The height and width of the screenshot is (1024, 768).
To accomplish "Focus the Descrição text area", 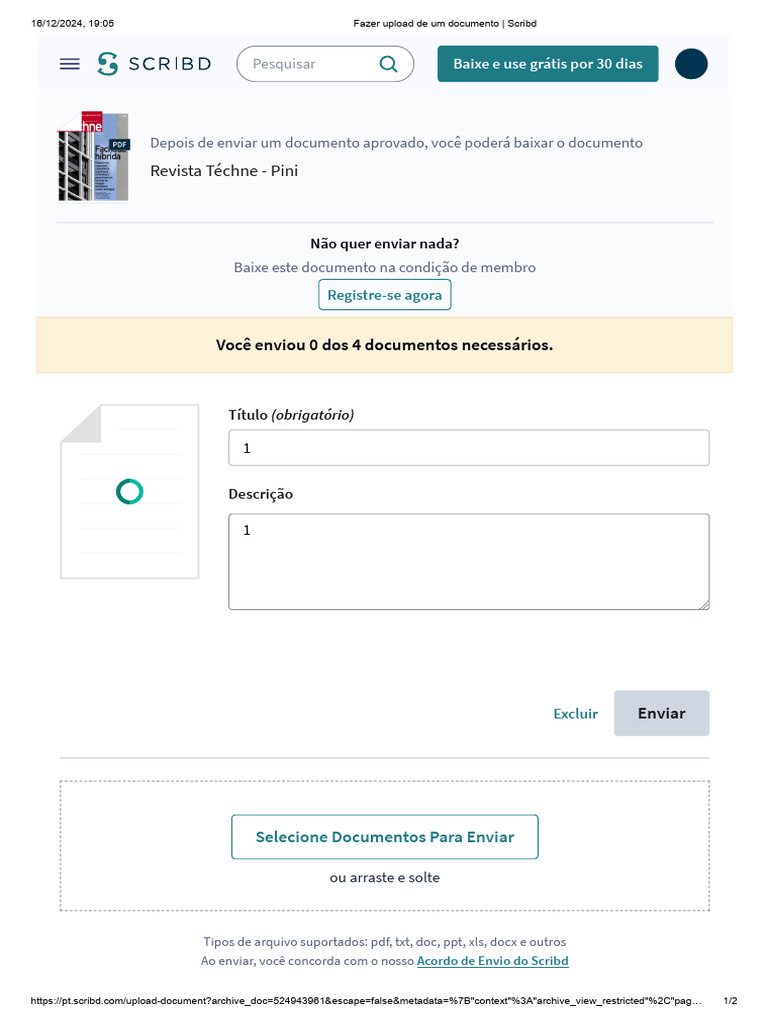I will click(x=468, y=561).
